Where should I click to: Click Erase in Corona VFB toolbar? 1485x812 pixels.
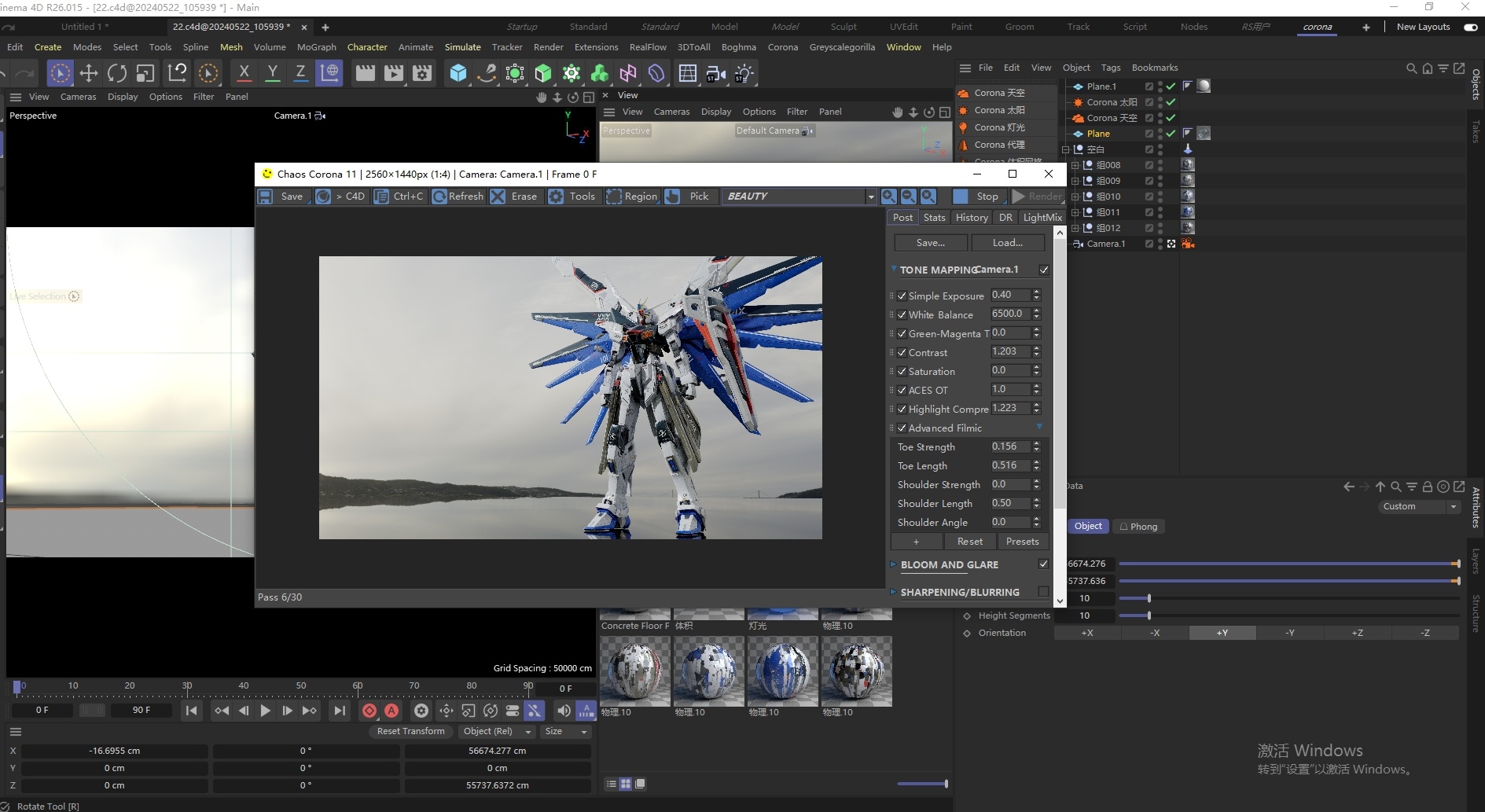[514, 197]
